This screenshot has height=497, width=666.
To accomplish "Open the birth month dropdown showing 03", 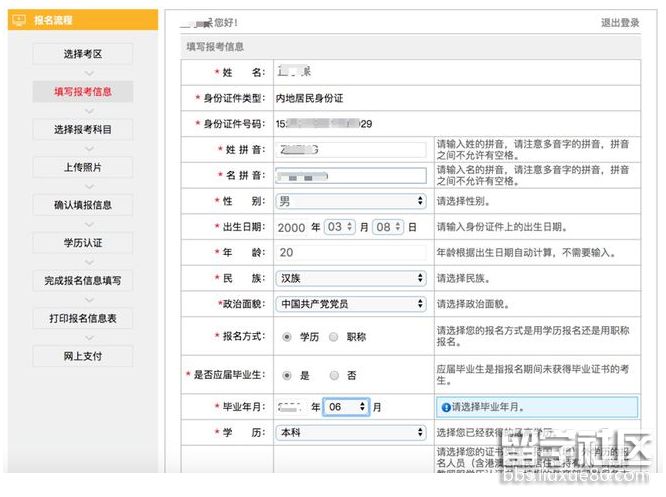I will pos(339,227).
